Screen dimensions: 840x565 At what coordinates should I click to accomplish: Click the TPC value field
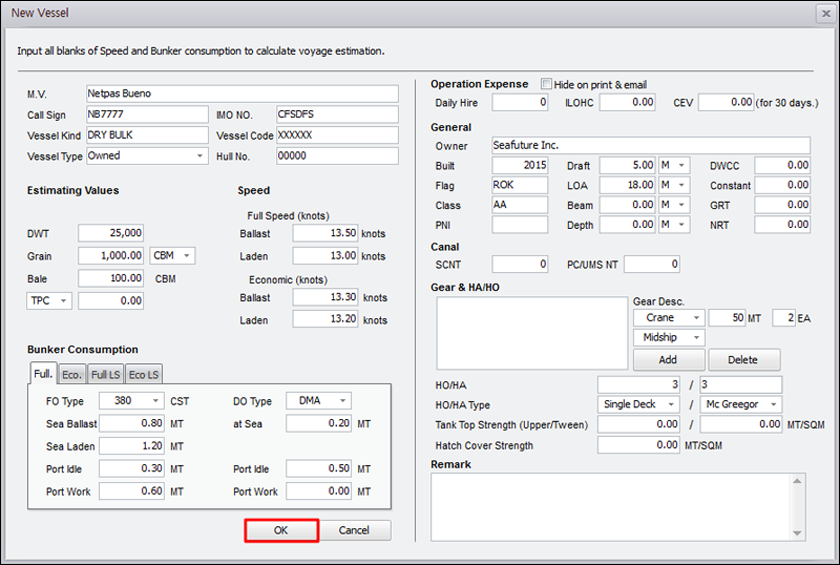[111, 301]
